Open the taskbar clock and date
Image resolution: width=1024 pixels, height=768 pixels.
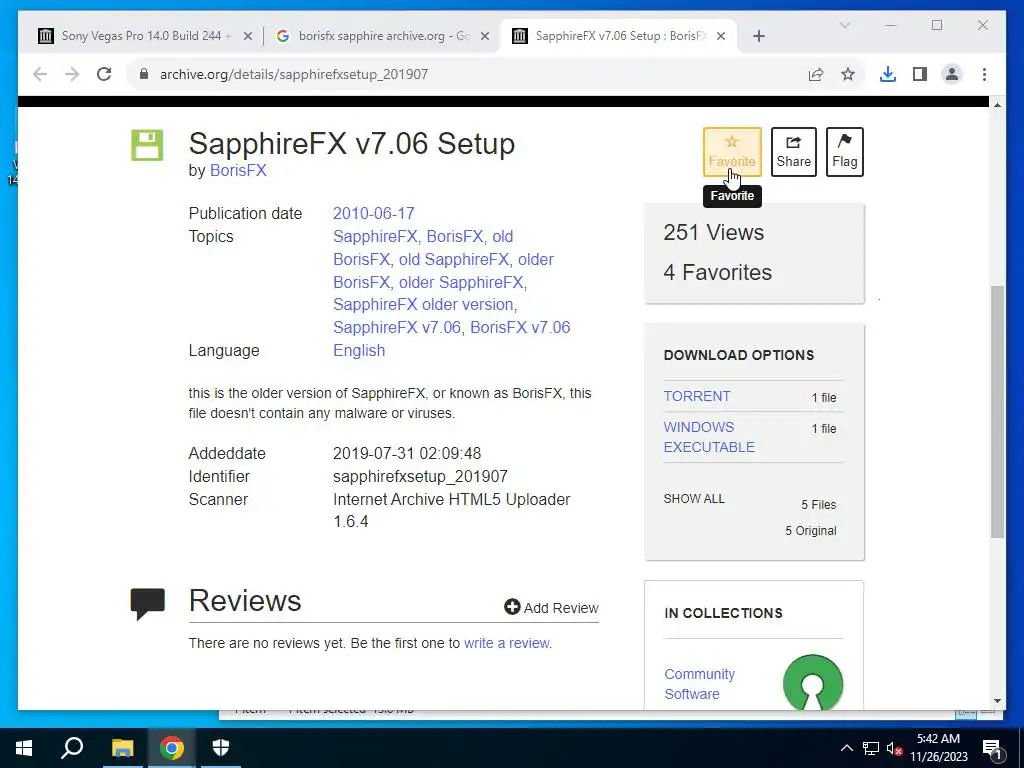point(938,748)
